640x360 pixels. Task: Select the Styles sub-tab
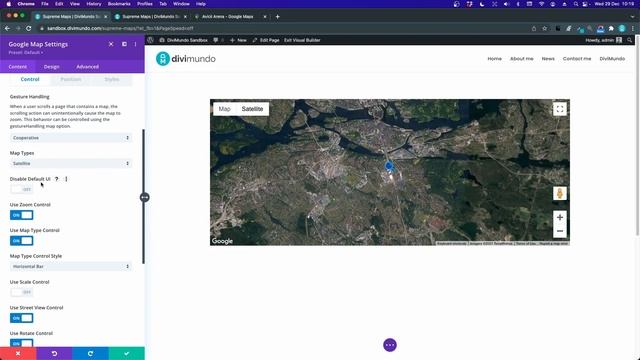pyautogui.click(x=111, y=79)
